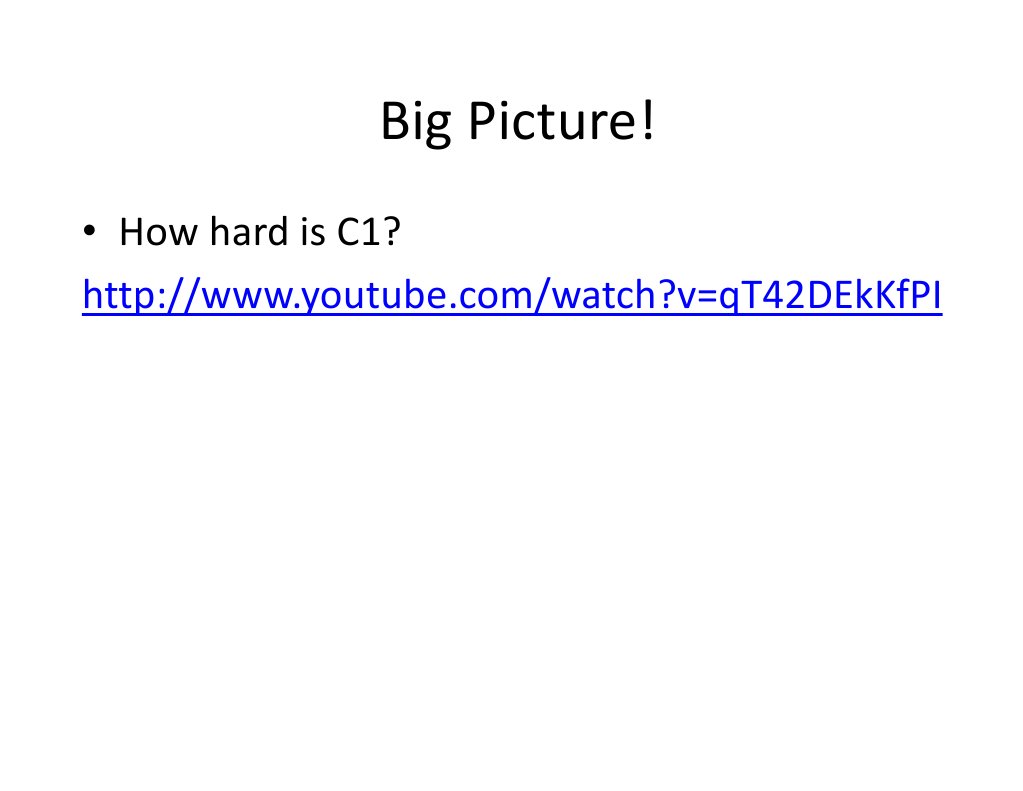
Task: Open the YouTube video link
Action: point(512,295)
